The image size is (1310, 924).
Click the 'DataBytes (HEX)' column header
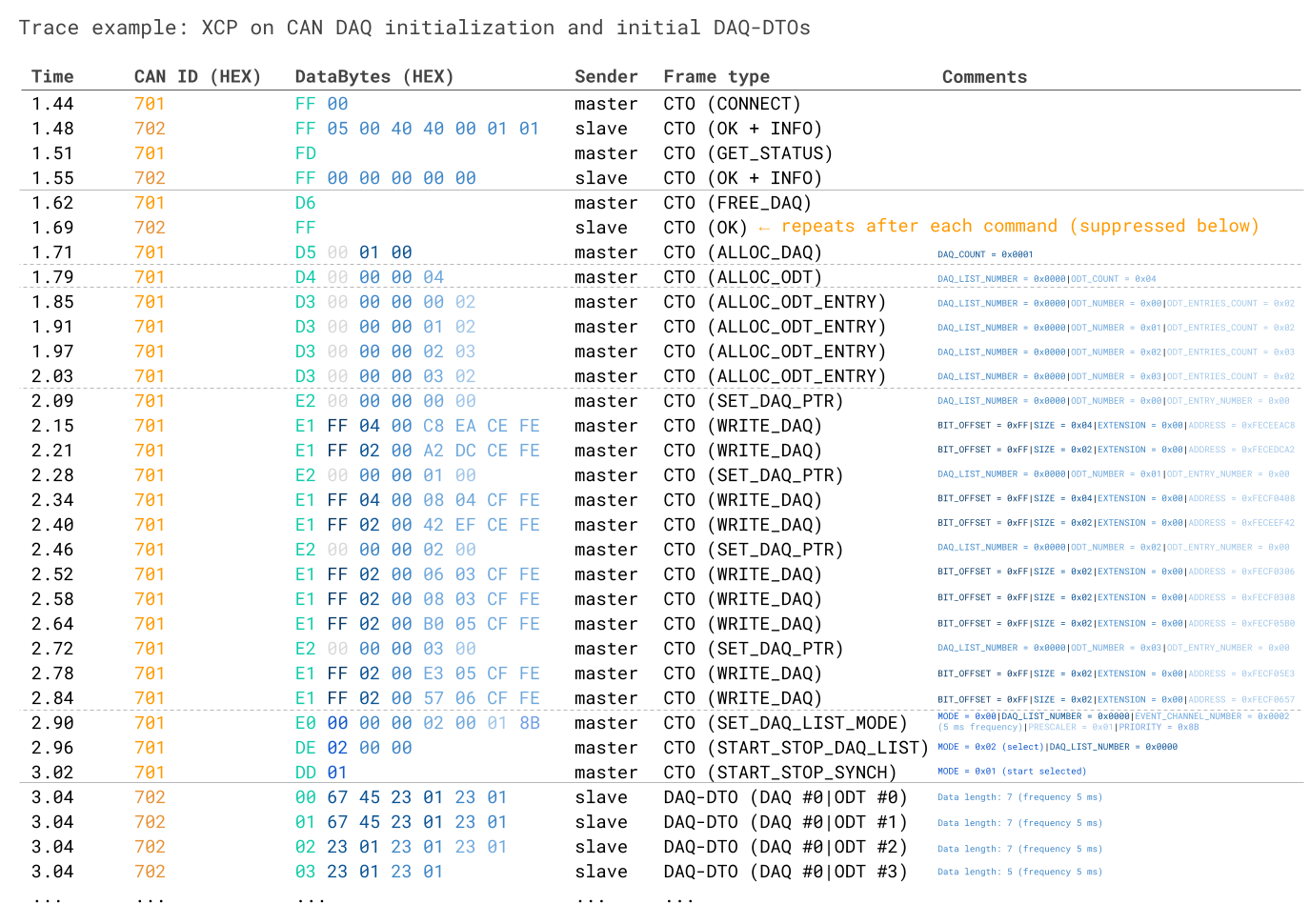point(374,76)
